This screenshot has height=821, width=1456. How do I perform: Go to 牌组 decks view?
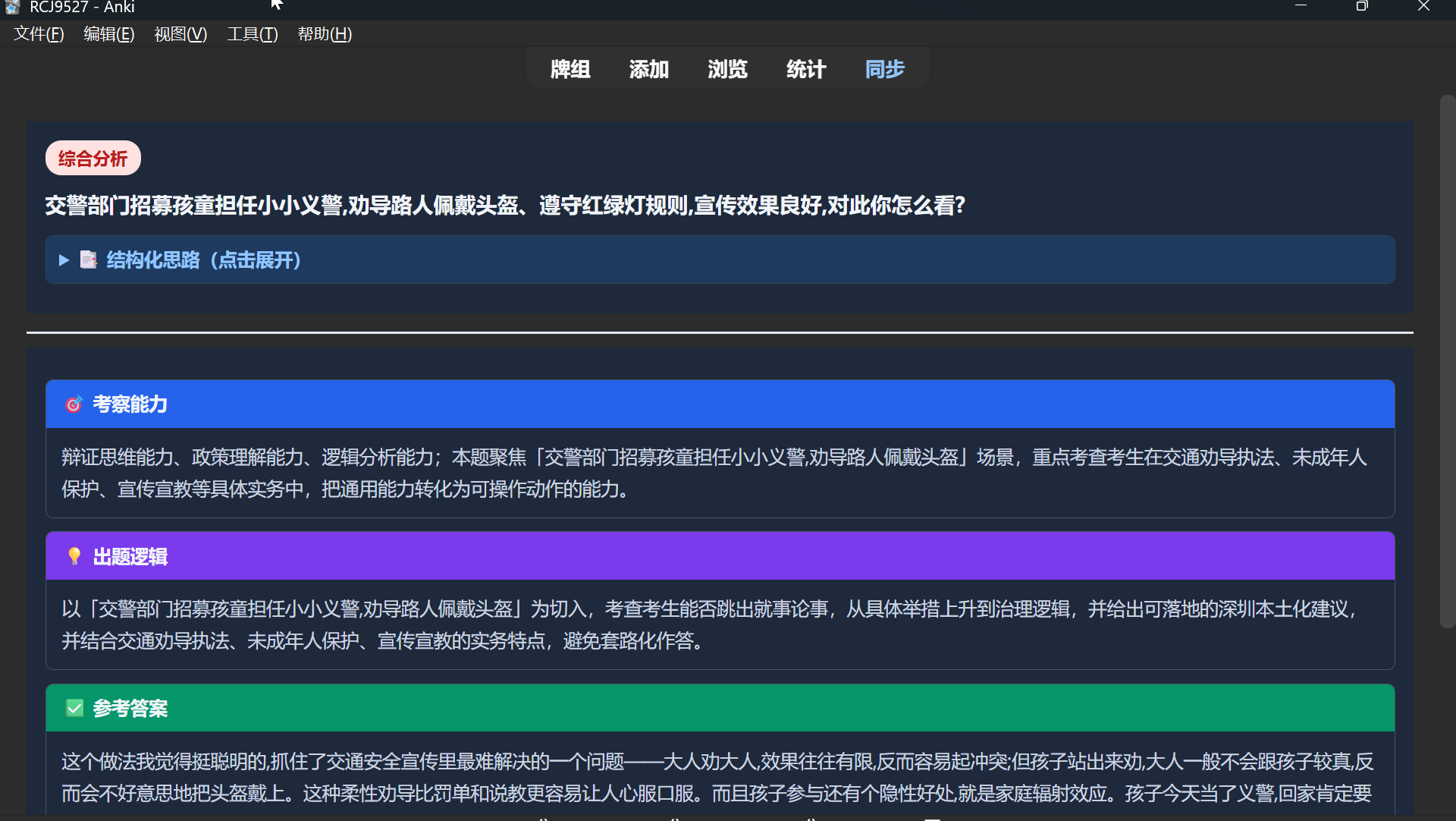click(x=570, y=69)
